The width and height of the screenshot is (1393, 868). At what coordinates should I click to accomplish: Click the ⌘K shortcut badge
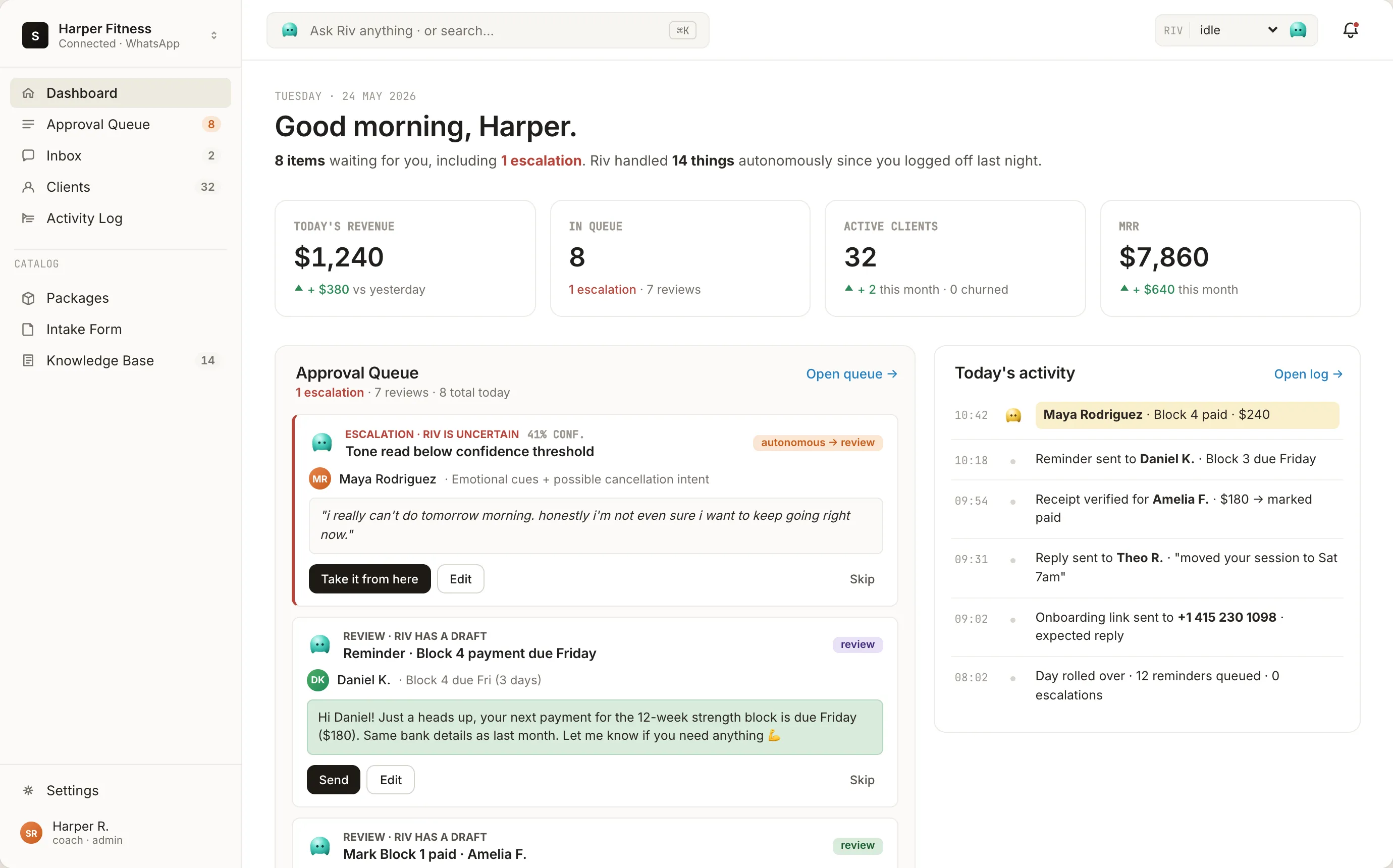682,30
